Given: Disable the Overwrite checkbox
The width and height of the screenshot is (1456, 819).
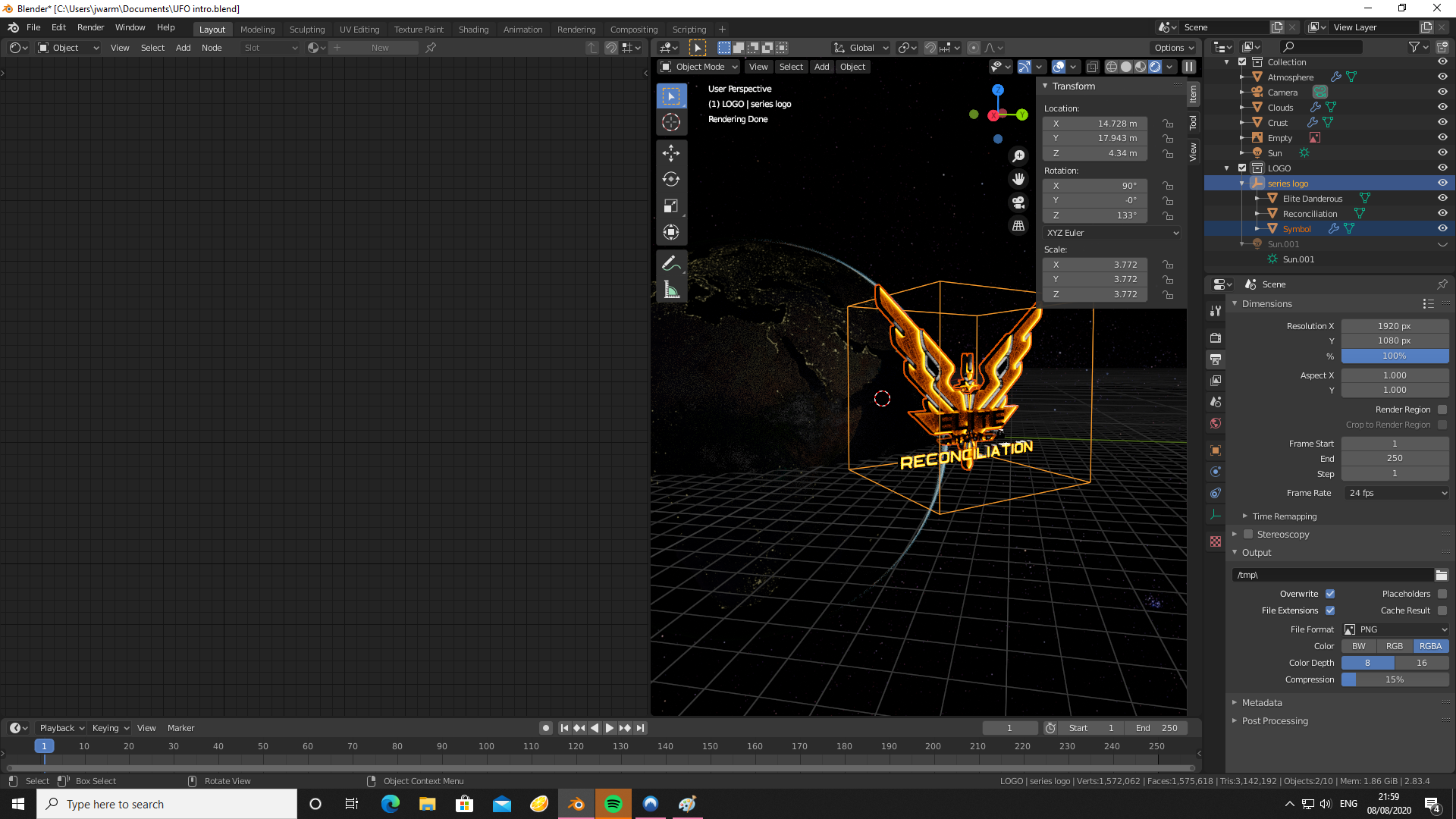Looking at the screenshot, I should tap(1330, 594).
